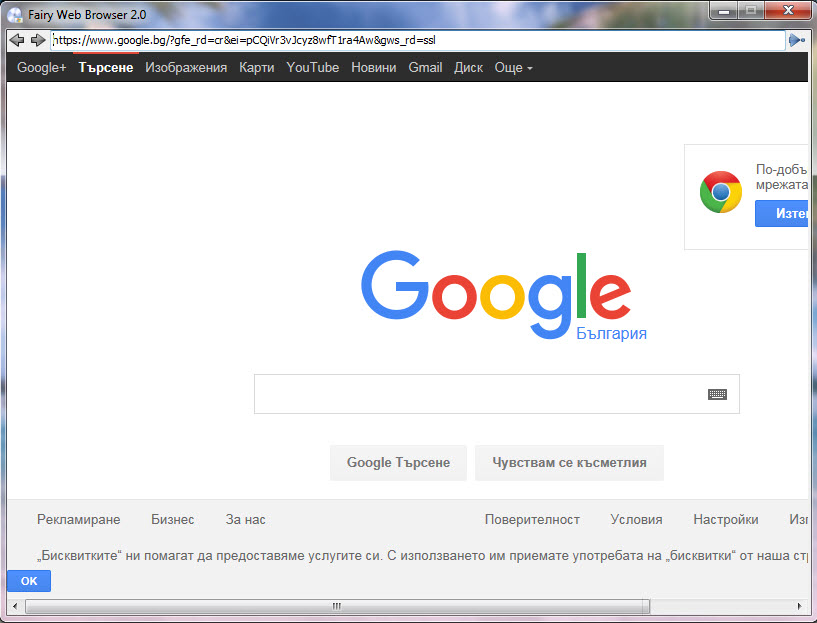This screenshot has width=817, height=623.
Task: Click into the Google search field
Action: [497, 394]
